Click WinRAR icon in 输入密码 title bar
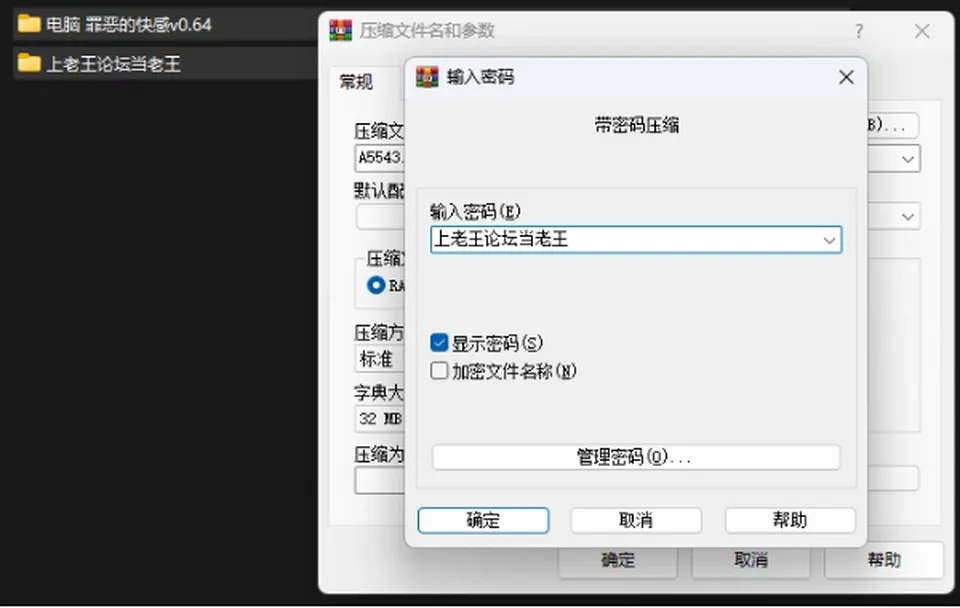Image resolution: width=960 pixels, height=608 pixels. coord(427,77)
